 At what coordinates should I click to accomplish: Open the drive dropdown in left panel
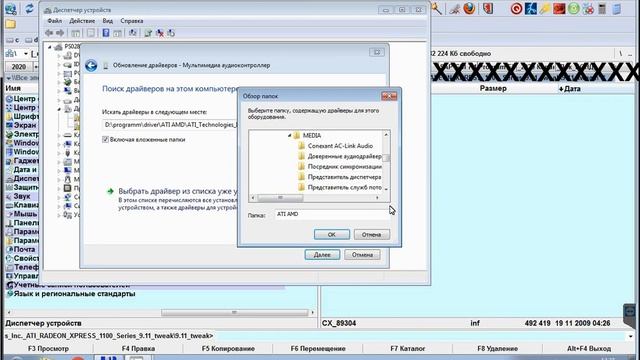click(x=25, y=53)
